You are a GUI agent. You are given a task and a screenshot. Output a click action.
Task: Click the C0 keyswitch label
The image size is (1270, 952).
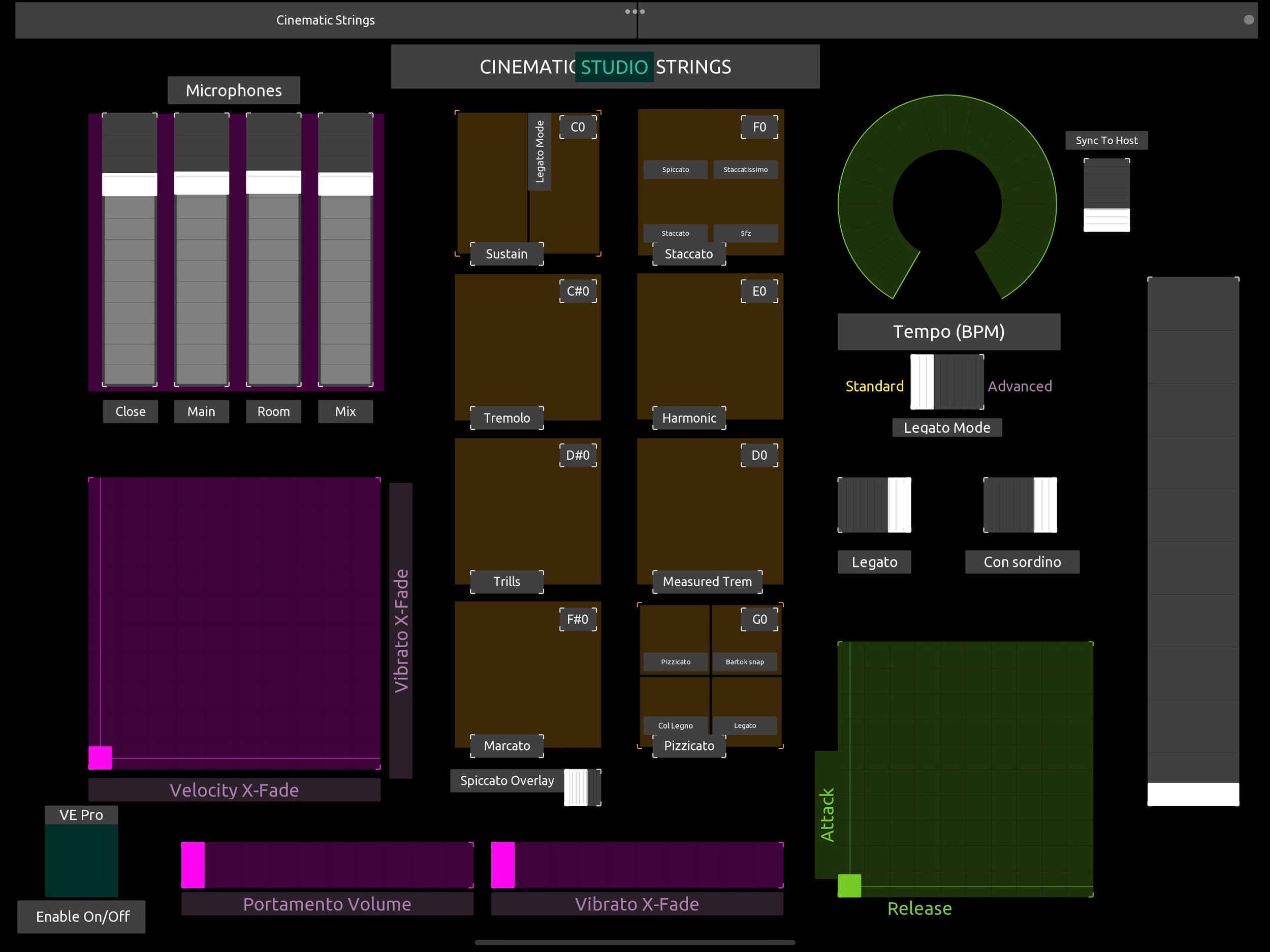pyautogui.click(x=578, y=127)
